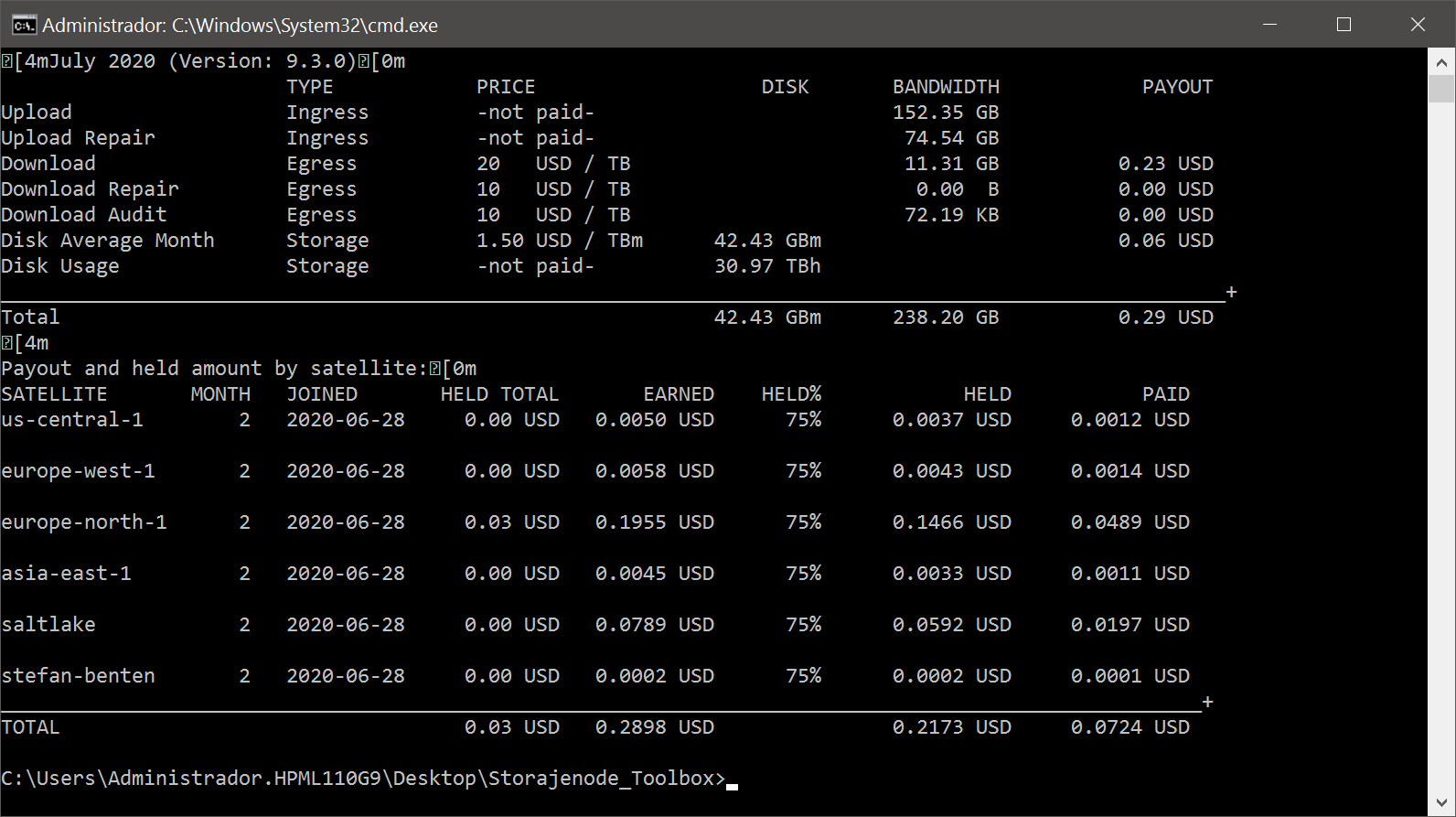This screenshot has width=1456, height=817.
Task: Click the cmd.exe icon in title bar
Action: point(24,25)
